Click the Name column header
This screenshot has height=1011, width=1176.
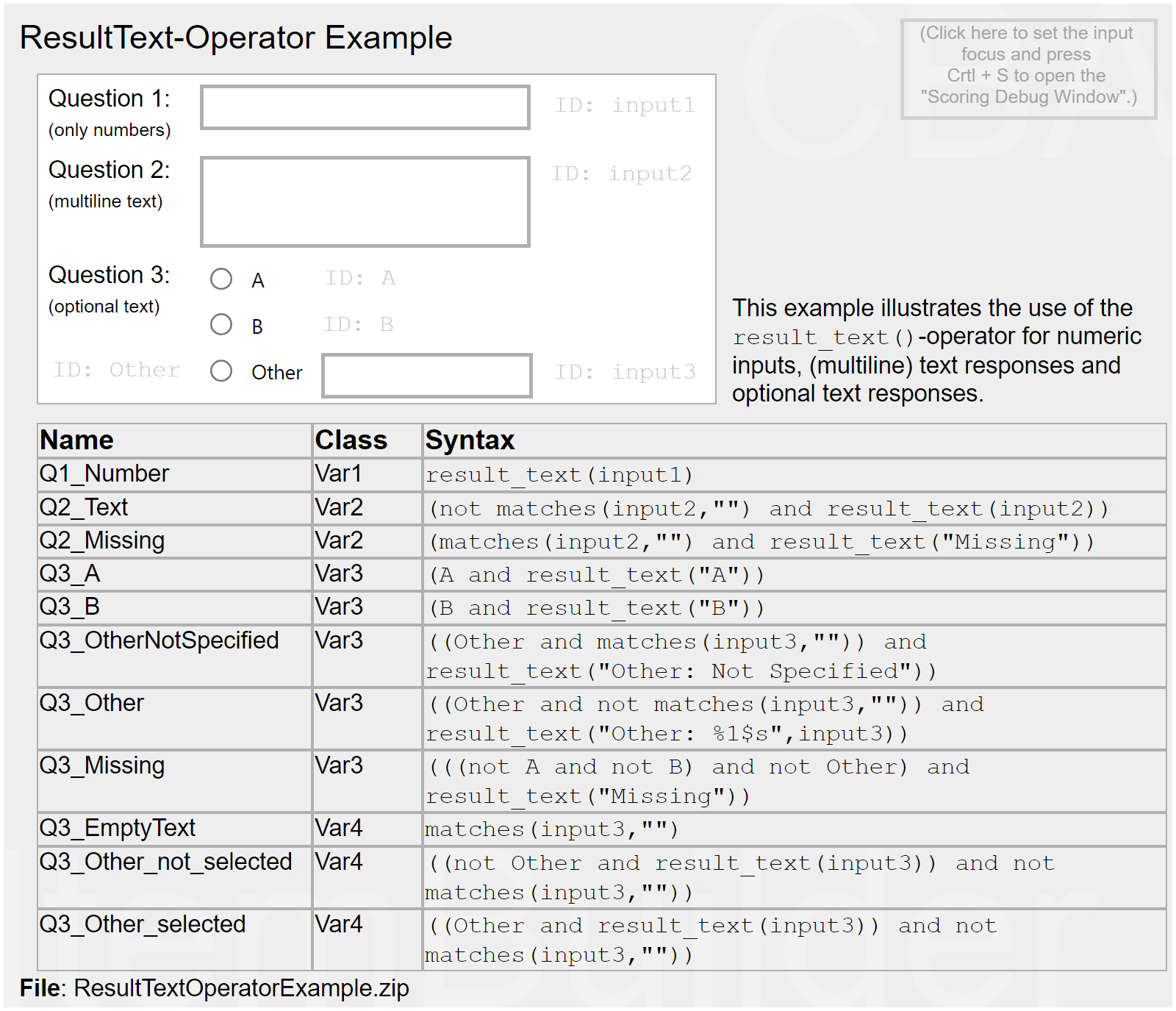tap(77, 440)
